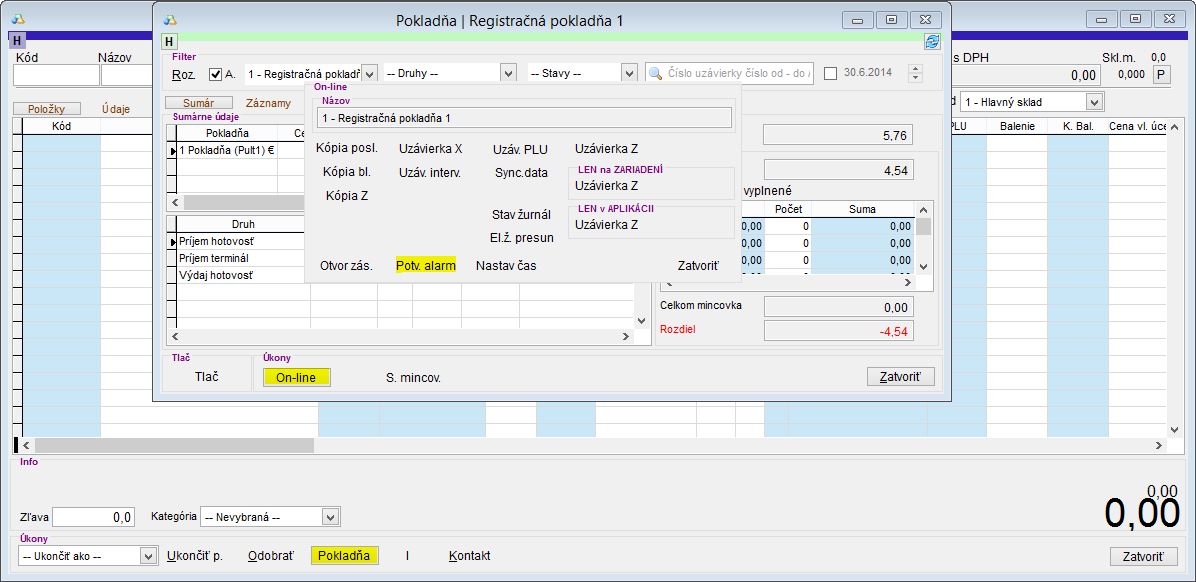The height and width of the screenshot is (582, 1196).
Task: Click Uzávierka Z under LEN v APLIKÁCII
Action: (606, 225)
